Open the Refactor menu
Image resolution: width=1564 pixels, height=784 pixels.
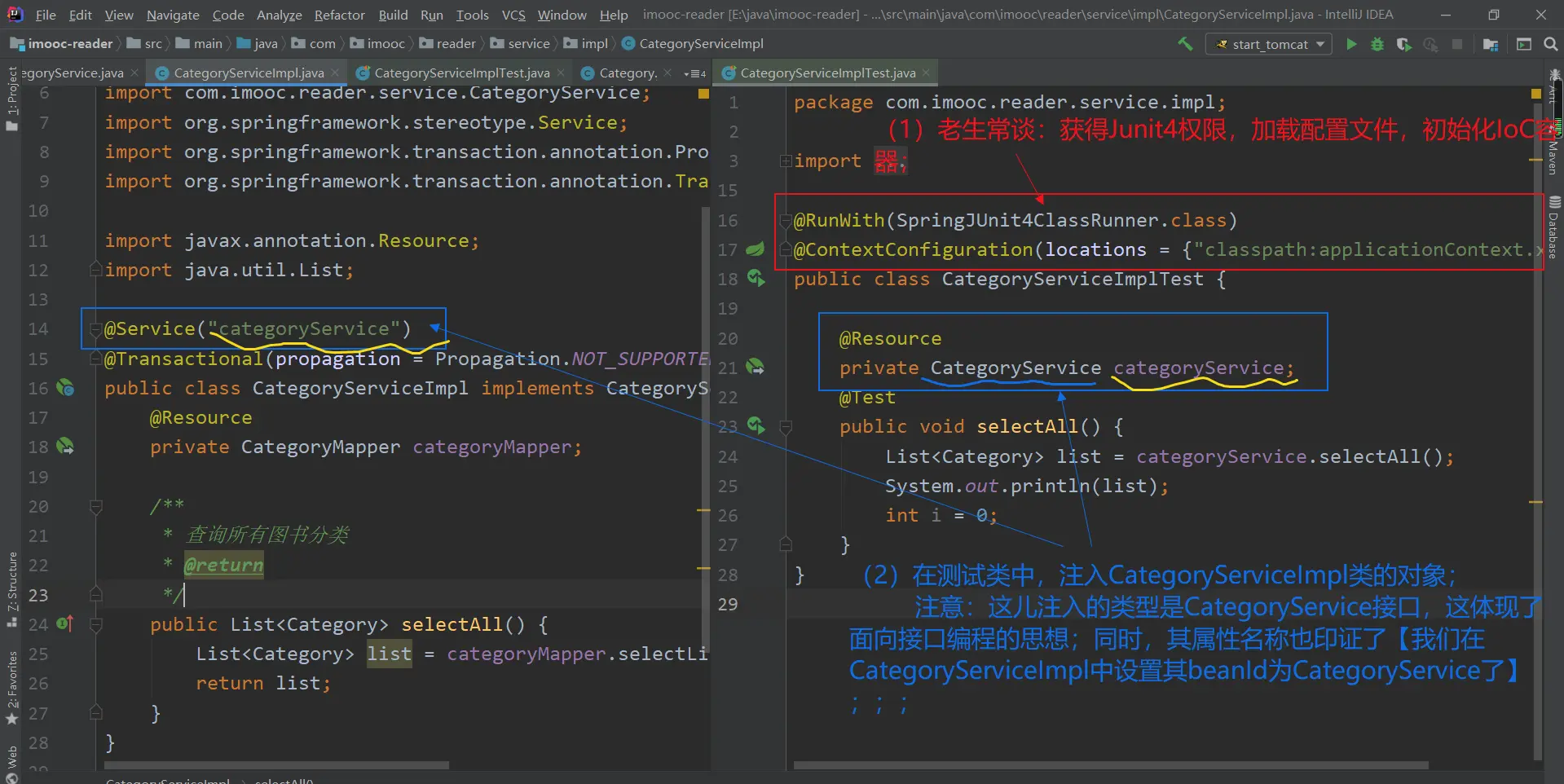[x=339, y=15]
